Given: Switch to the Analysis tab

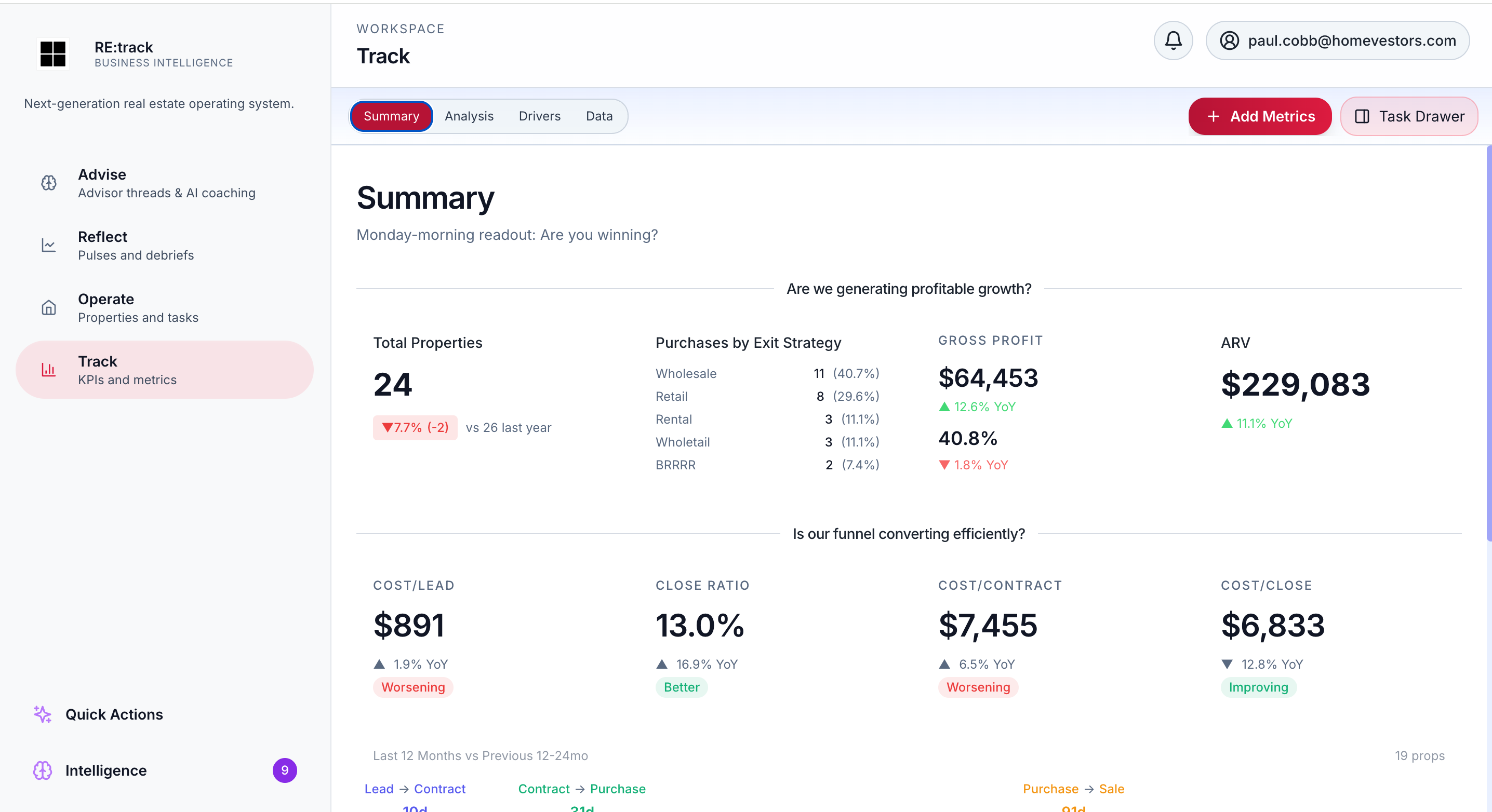Looking at the screenshot, I should point(469,116).
